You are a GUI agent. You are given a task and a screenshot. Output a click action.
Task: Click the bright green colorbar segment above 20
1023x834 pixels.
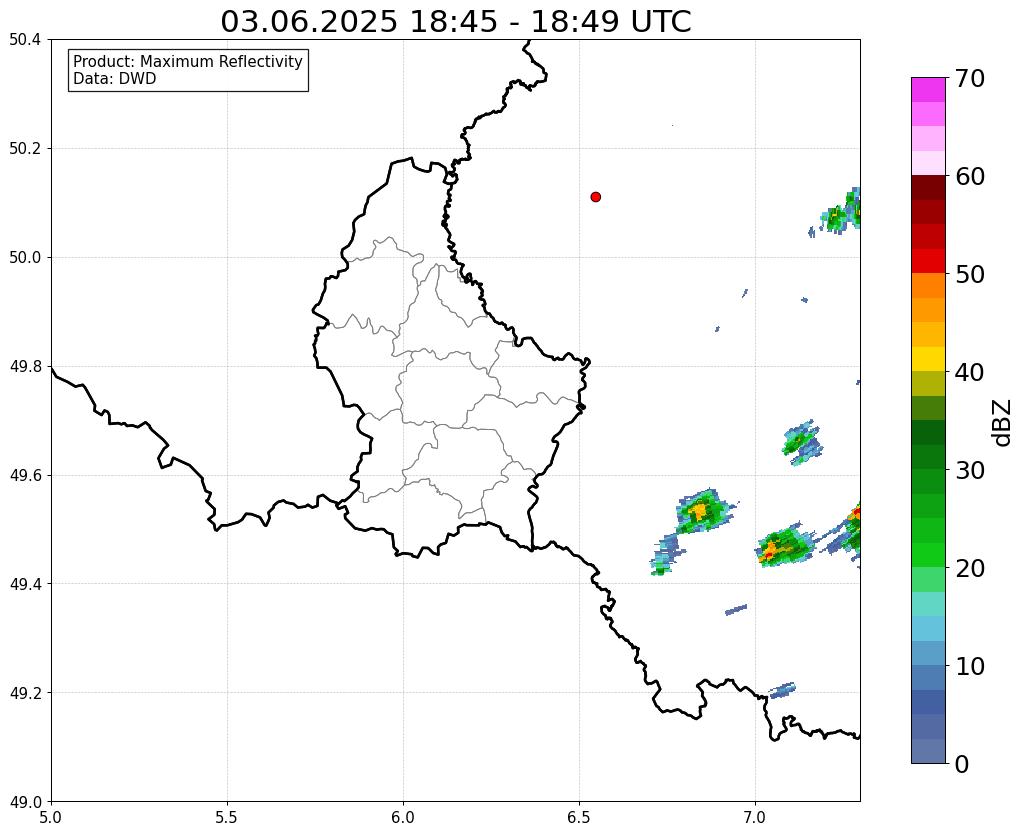(x=928, y=555)
